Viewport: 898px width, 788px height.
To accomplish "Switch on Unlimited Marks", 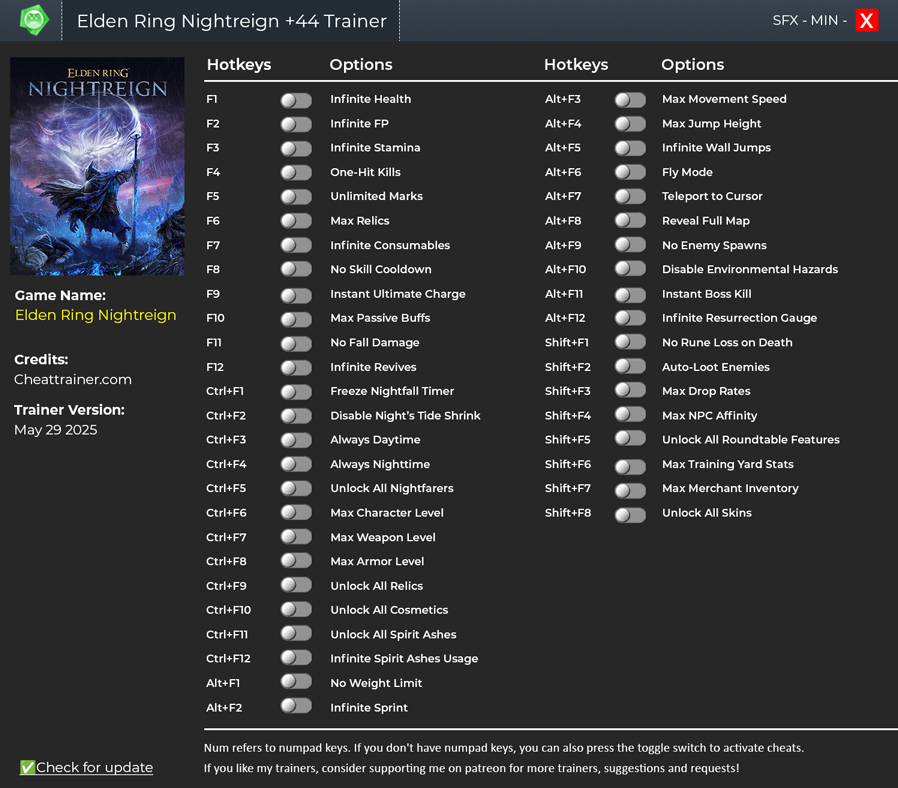I will pyautogui.click(x=296, y=197).
